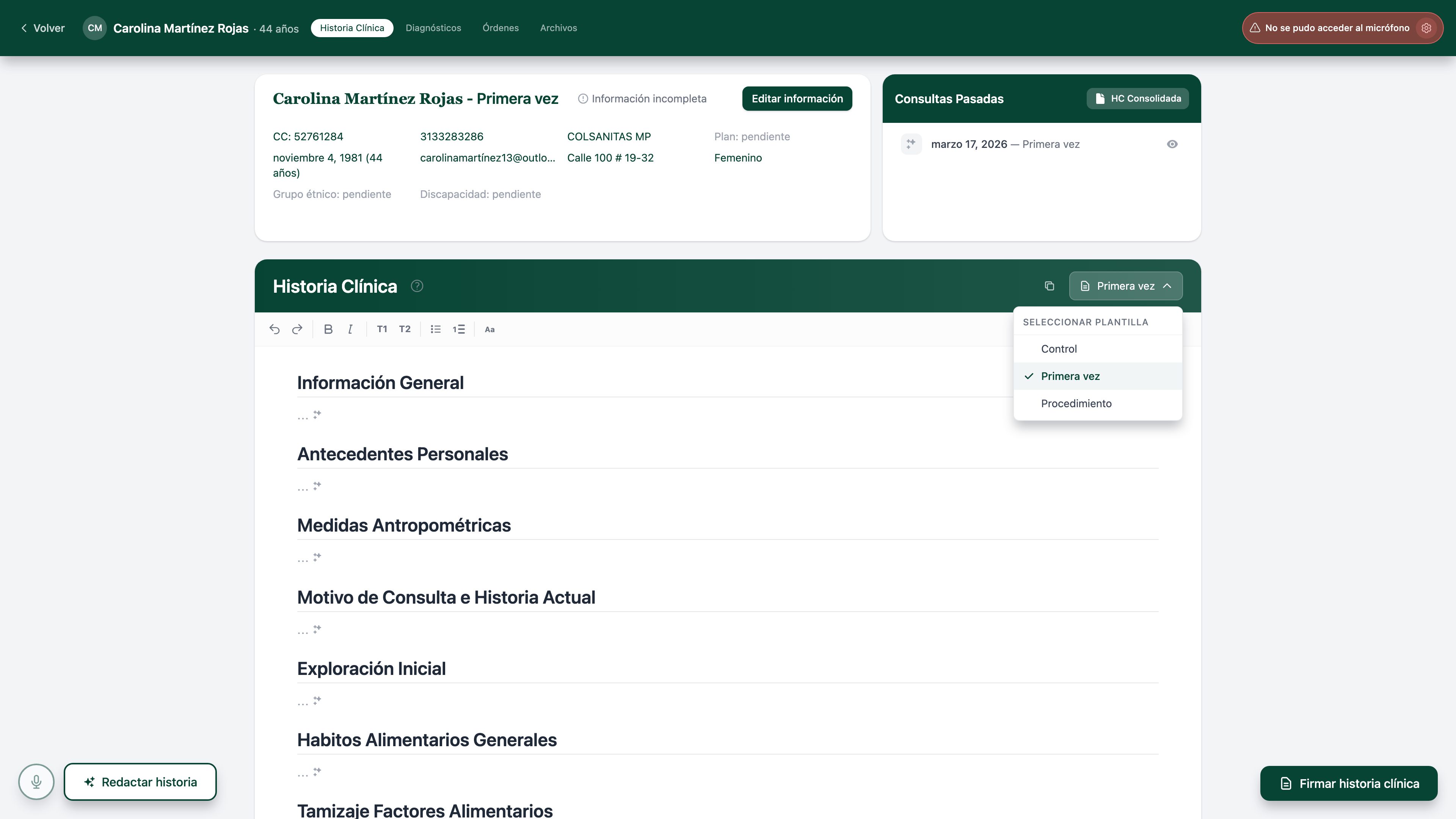The image size is (1456, 819).
Task: Click Editar información button
Action: 797,98
